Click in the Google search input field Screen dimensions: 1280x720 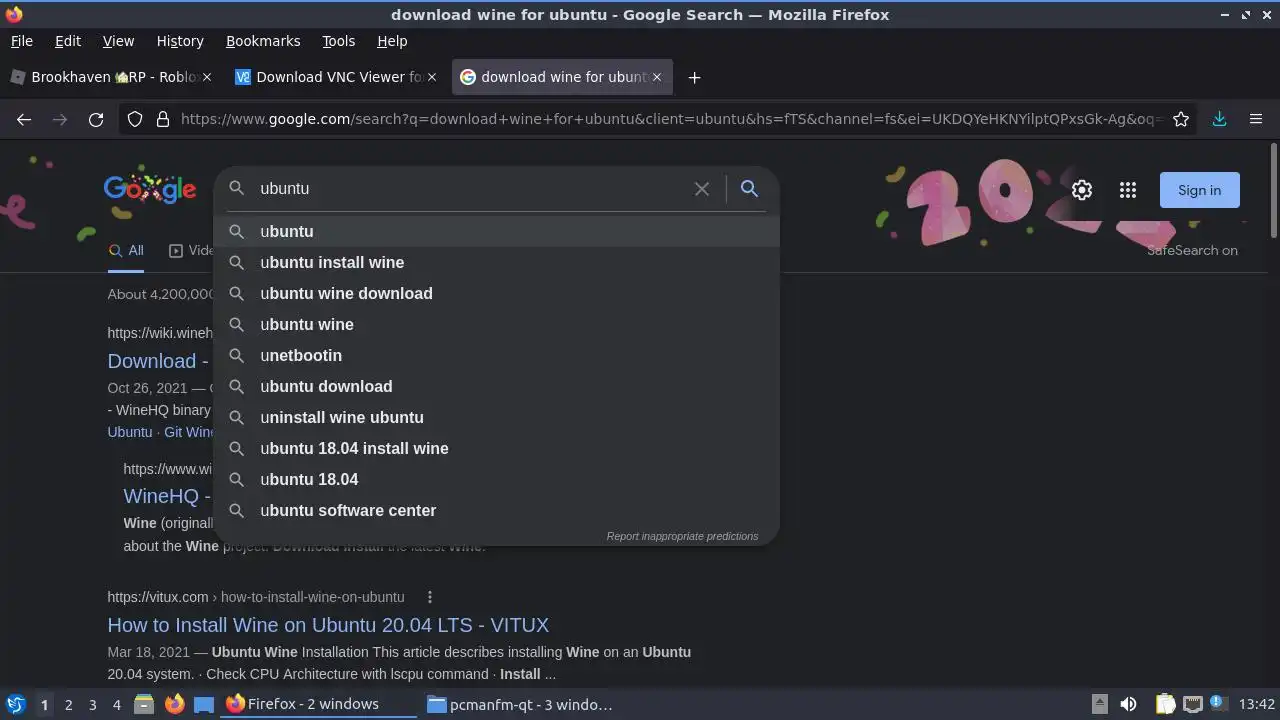coord(470,189)
